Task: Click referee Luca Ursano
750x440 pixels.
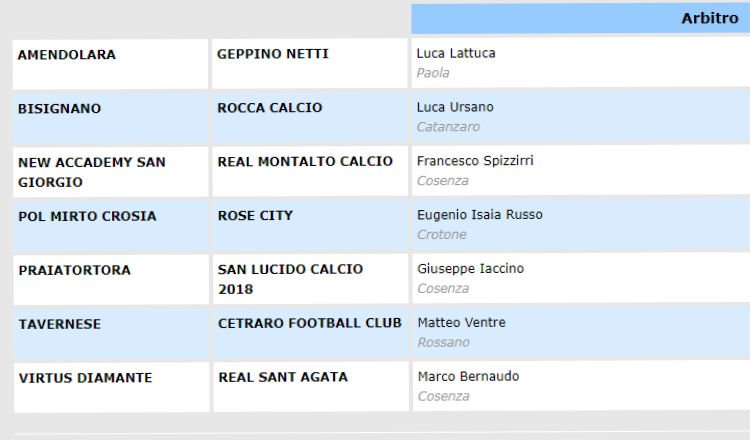Action: [x=455, y=108]
